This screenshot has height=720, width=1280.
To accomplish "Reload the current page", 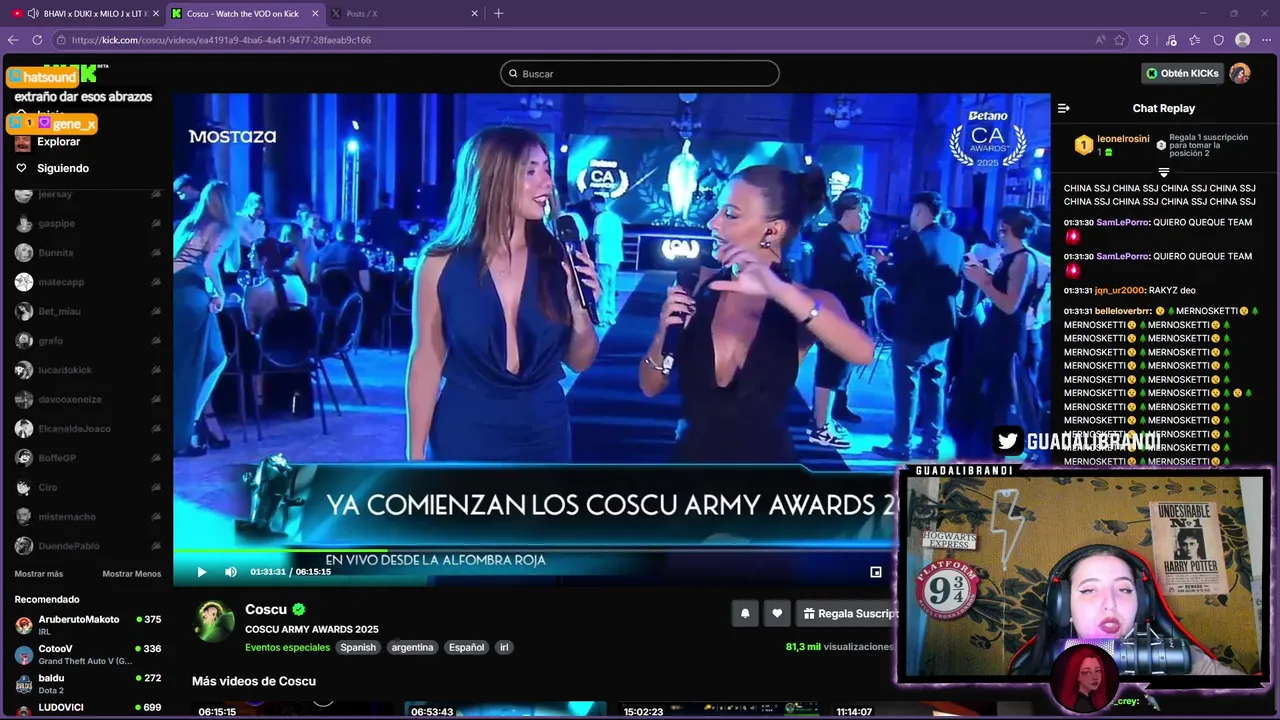I will [x=37, y=40].
